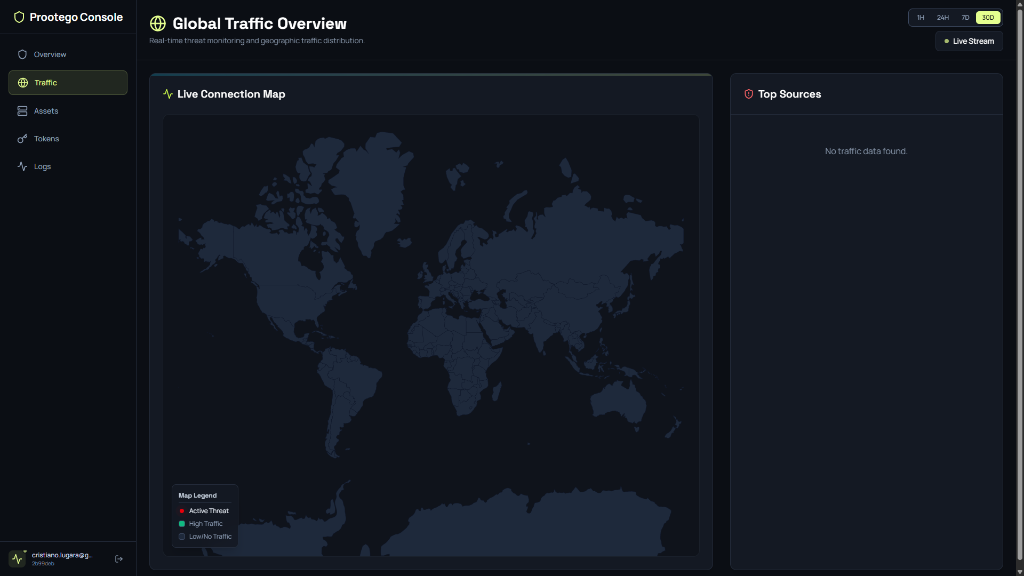Image resolution: width=1024 pixels, height=576 pixels.
Task: Click the High Traffic green legend swatch
Action: [182, 524]
